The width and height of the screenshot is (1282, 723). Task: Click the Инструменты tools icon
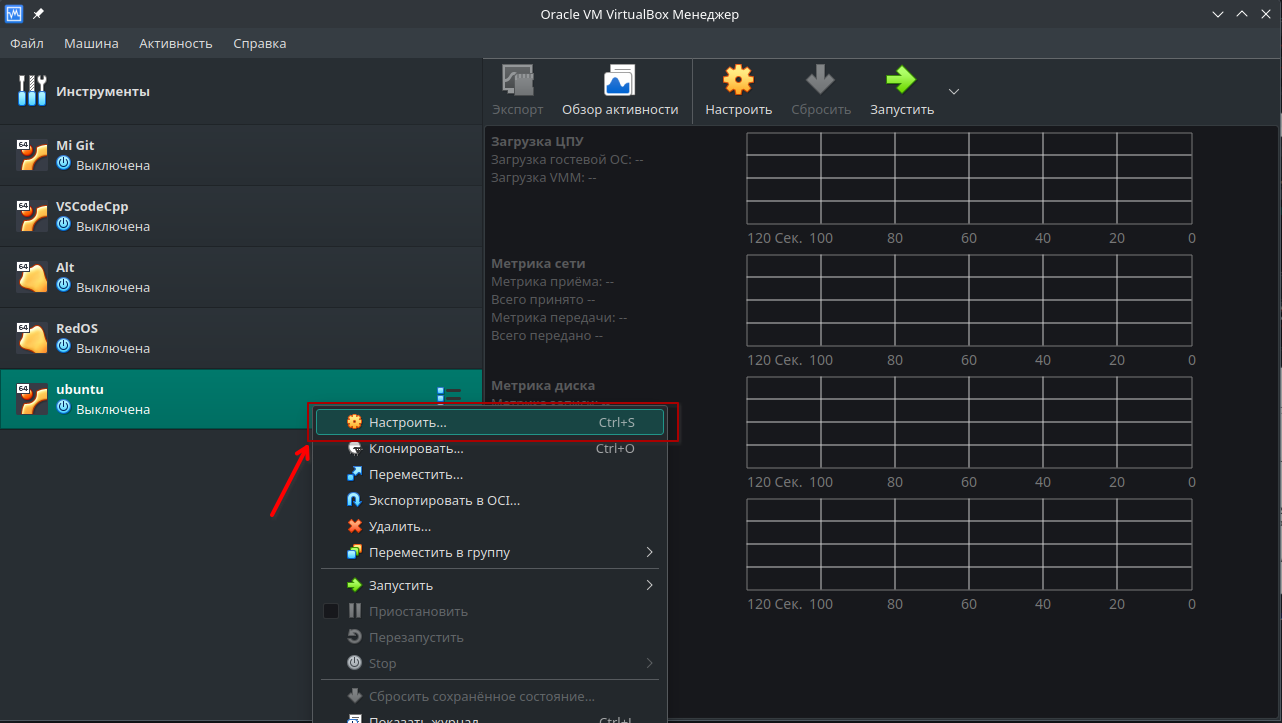click(x=32, y=91)
